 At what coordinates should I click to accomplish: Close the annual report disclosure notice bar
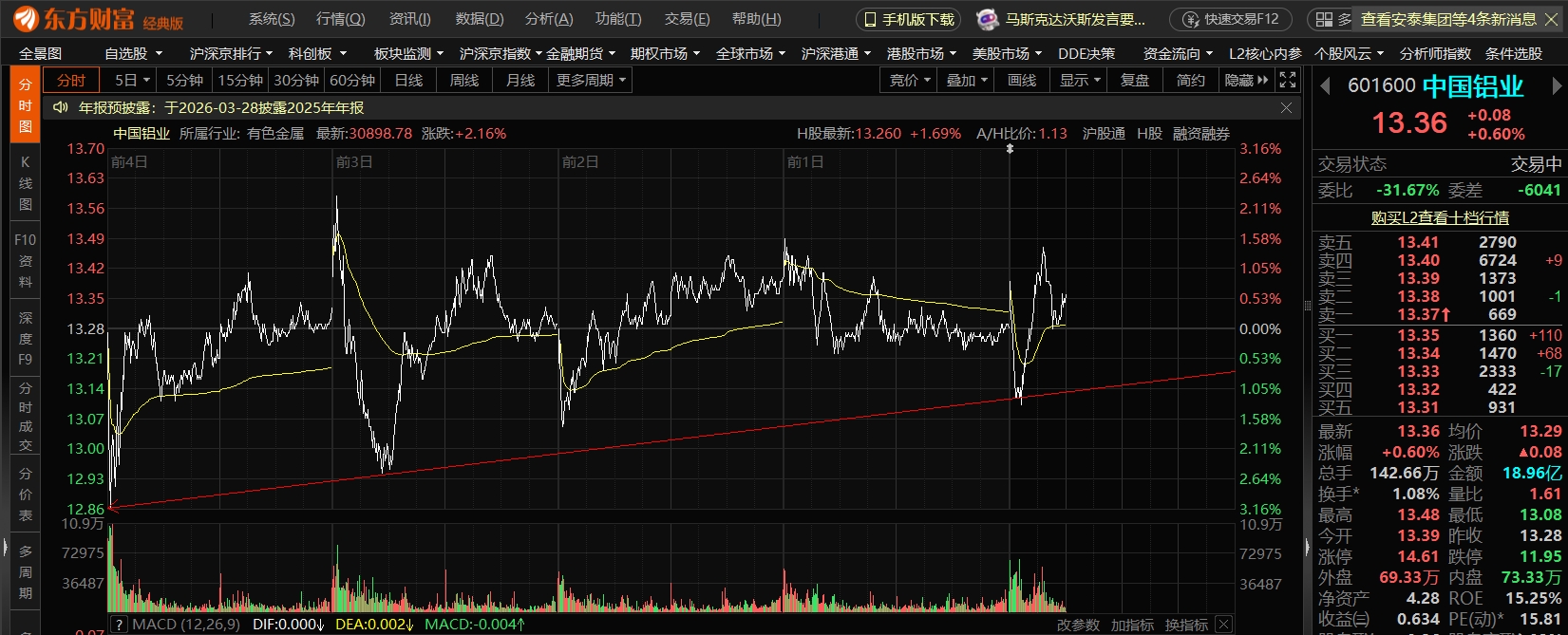pos(1286,108)
